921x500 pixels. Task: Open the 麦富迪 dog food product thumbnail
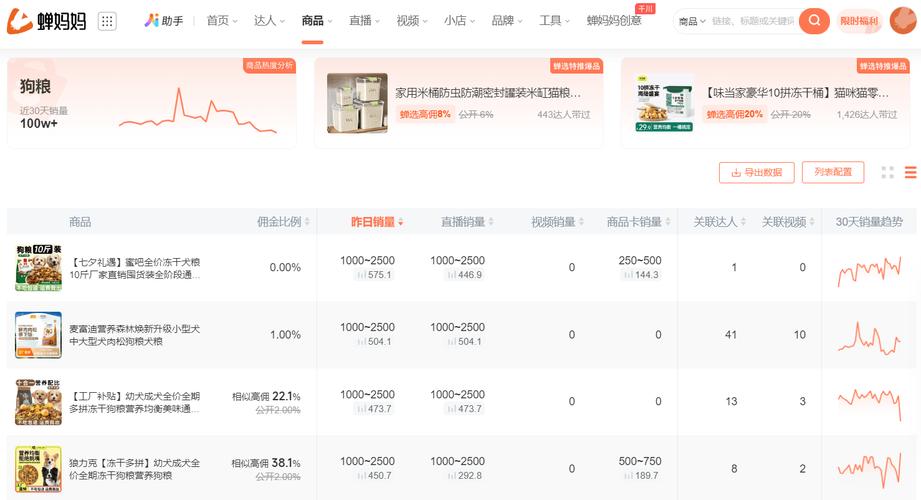point(38,335)
